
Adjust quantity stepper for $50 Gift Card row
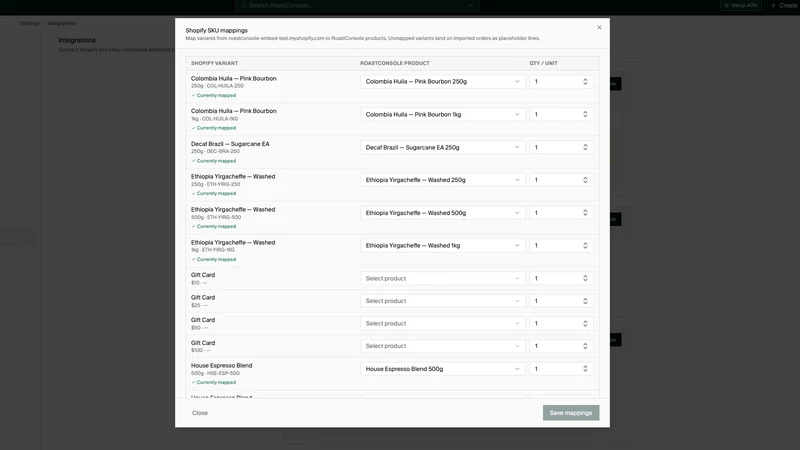[585, 323]
